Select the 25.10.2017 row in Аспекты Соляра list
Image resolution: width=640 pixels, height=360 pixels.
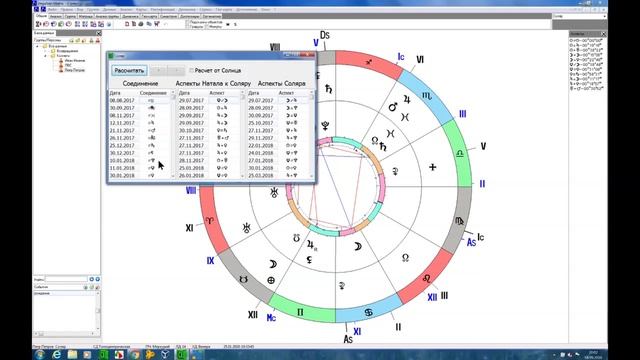pyautogui.click(x=278, y=123)
